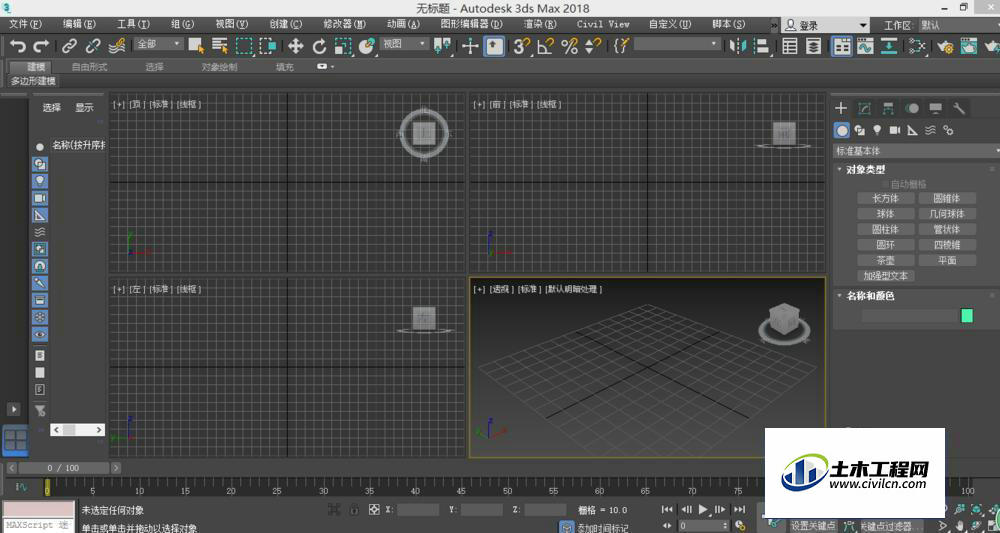Screen dimensions: 1000x533
Task: Toggle the 3D Snaps button
Action: click(522, 46)
